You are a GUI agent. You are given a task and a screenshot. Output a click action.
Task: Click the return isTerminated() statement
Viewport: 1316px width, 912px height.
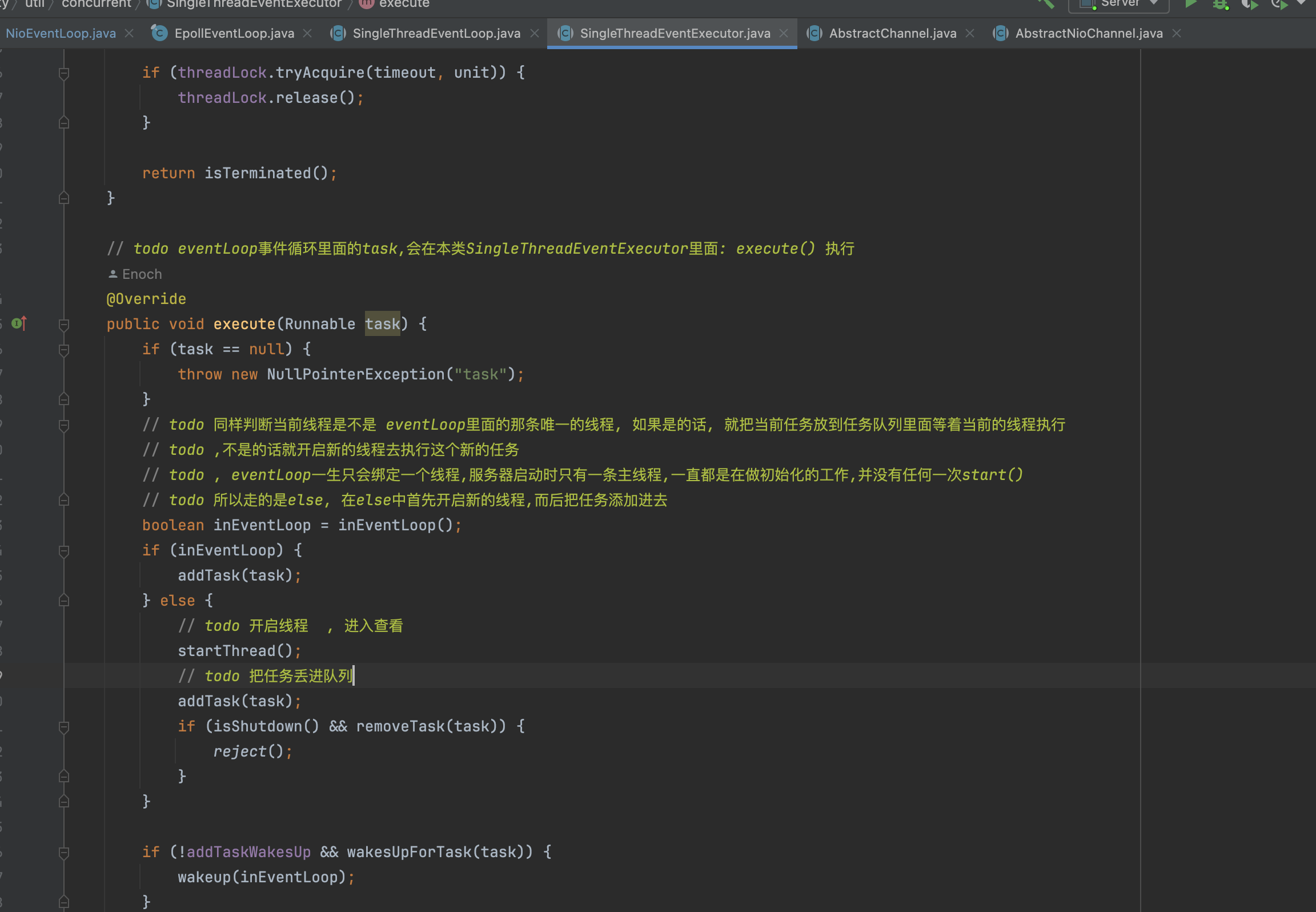[x=240, y=173]
